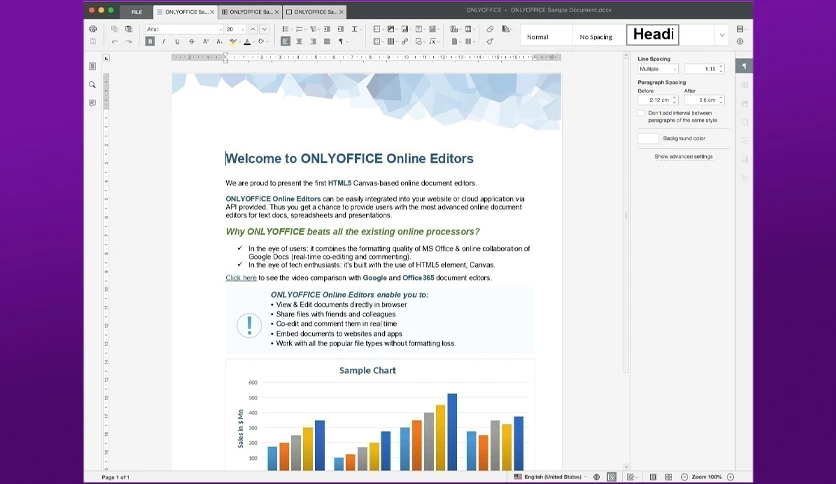Select the Normal paragraph style
Viewport: 836px width, 484px height.
(546, 36)
